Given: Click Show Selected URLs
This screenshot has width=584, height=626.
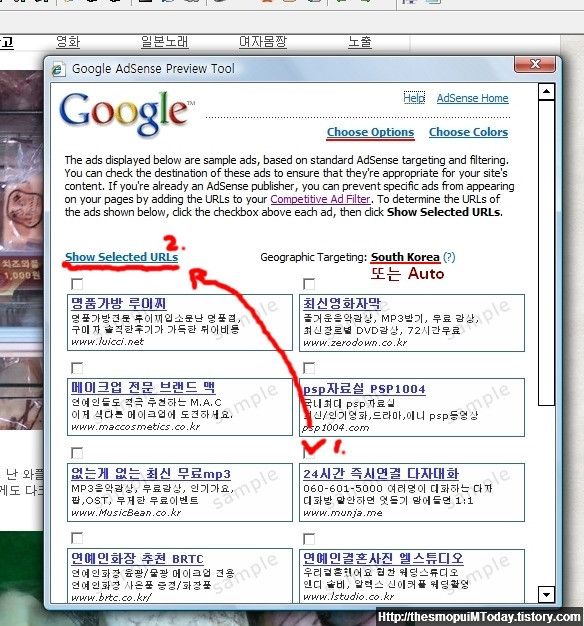Looking at the screenshot, I should pos(122,257).
